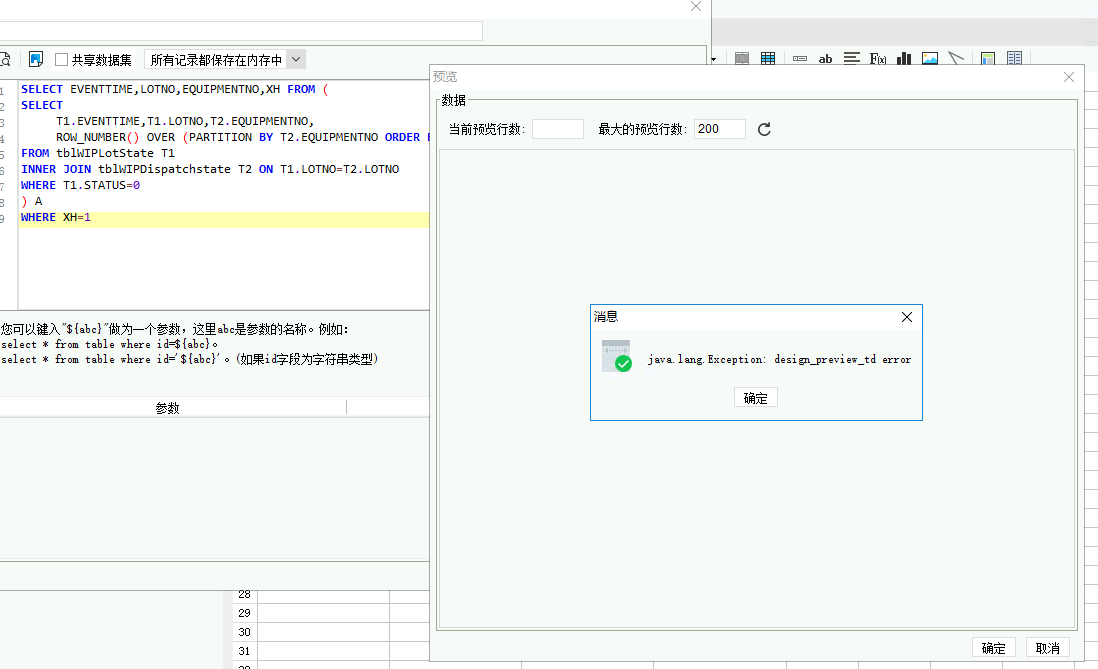Click the SQL line starting 'INNER JOIN tblWIPDispatchstate'
Image resolution: width=1098 pixels, height=669 pixels.
point(210,170)
